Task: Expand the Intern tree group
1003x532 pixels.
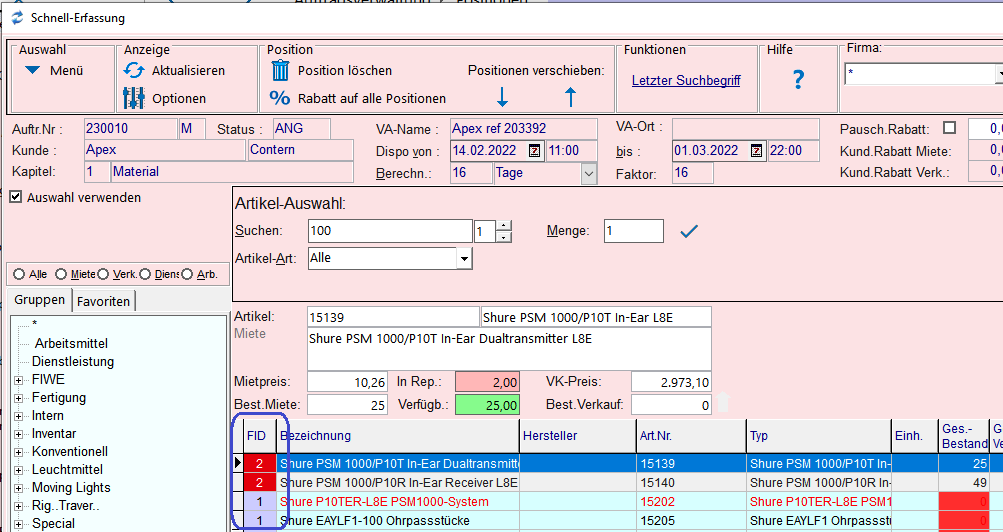Action: (x=19, y=416)
